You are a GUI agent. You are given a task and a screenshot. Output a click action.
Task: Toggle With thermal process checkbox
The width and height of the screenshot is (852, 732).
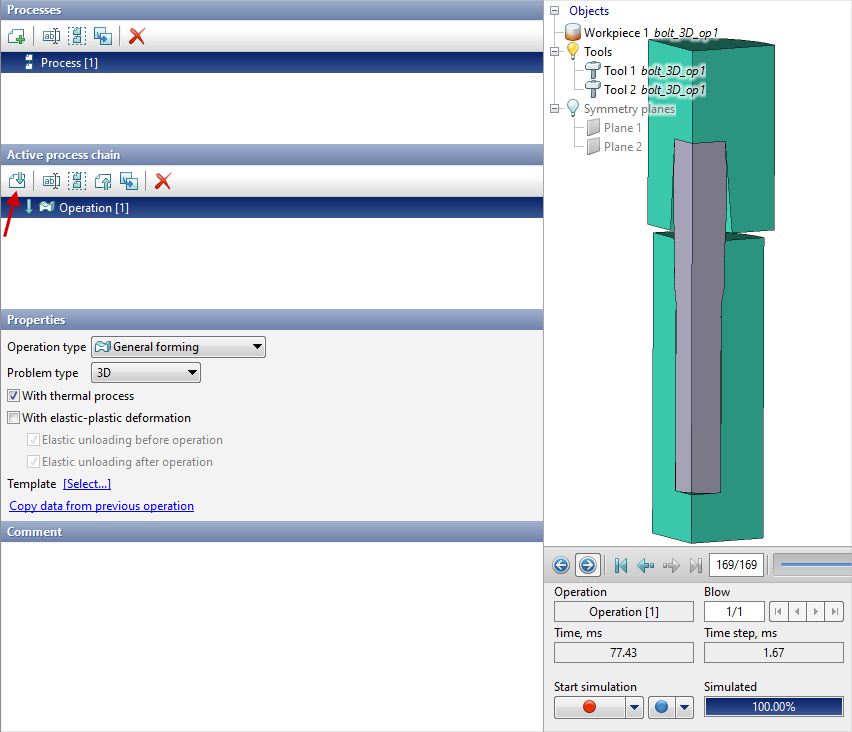(14, 396)
